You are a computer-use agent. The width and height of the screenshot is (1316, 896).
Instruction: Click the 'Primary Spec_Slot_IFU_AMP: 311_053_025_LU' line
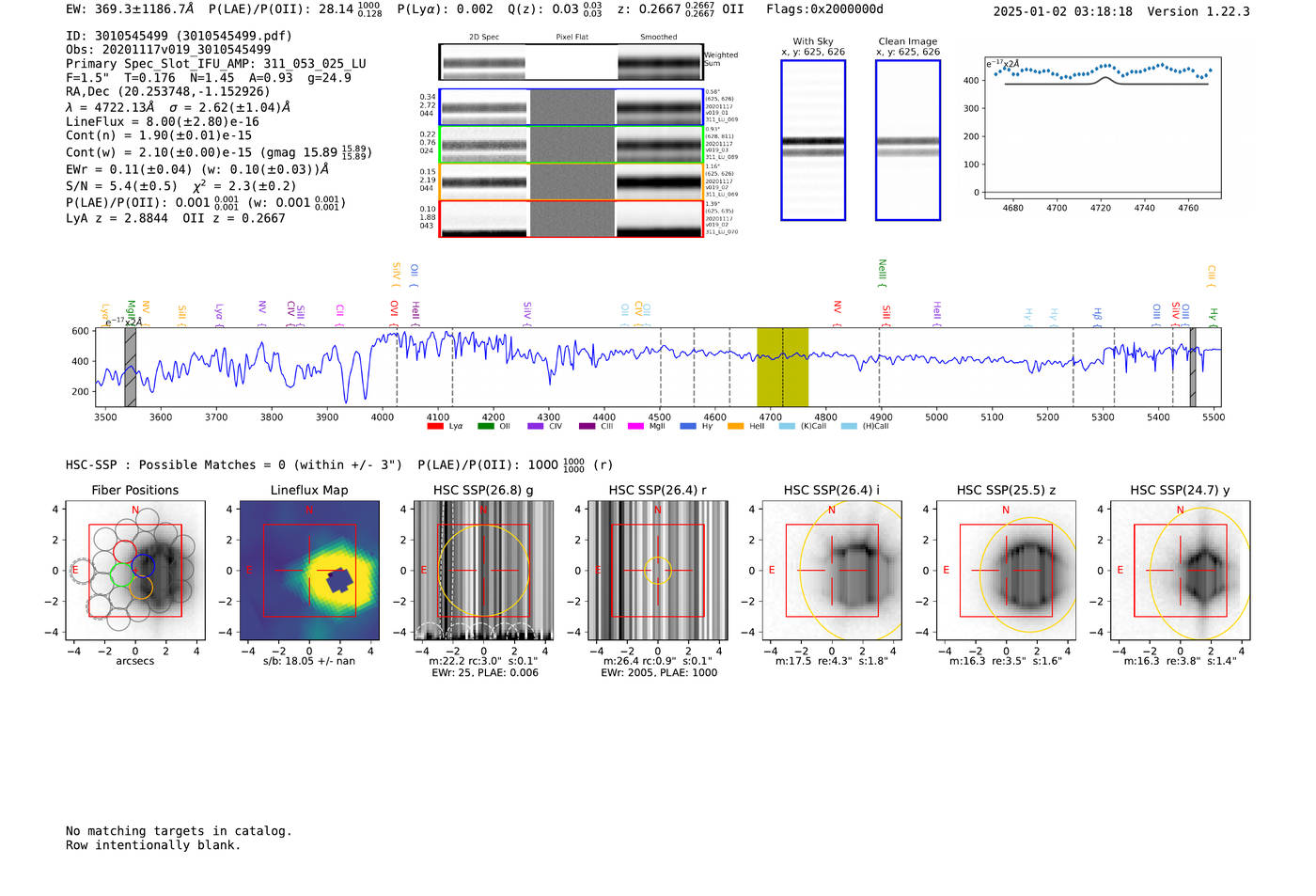[x=216, y=64]
